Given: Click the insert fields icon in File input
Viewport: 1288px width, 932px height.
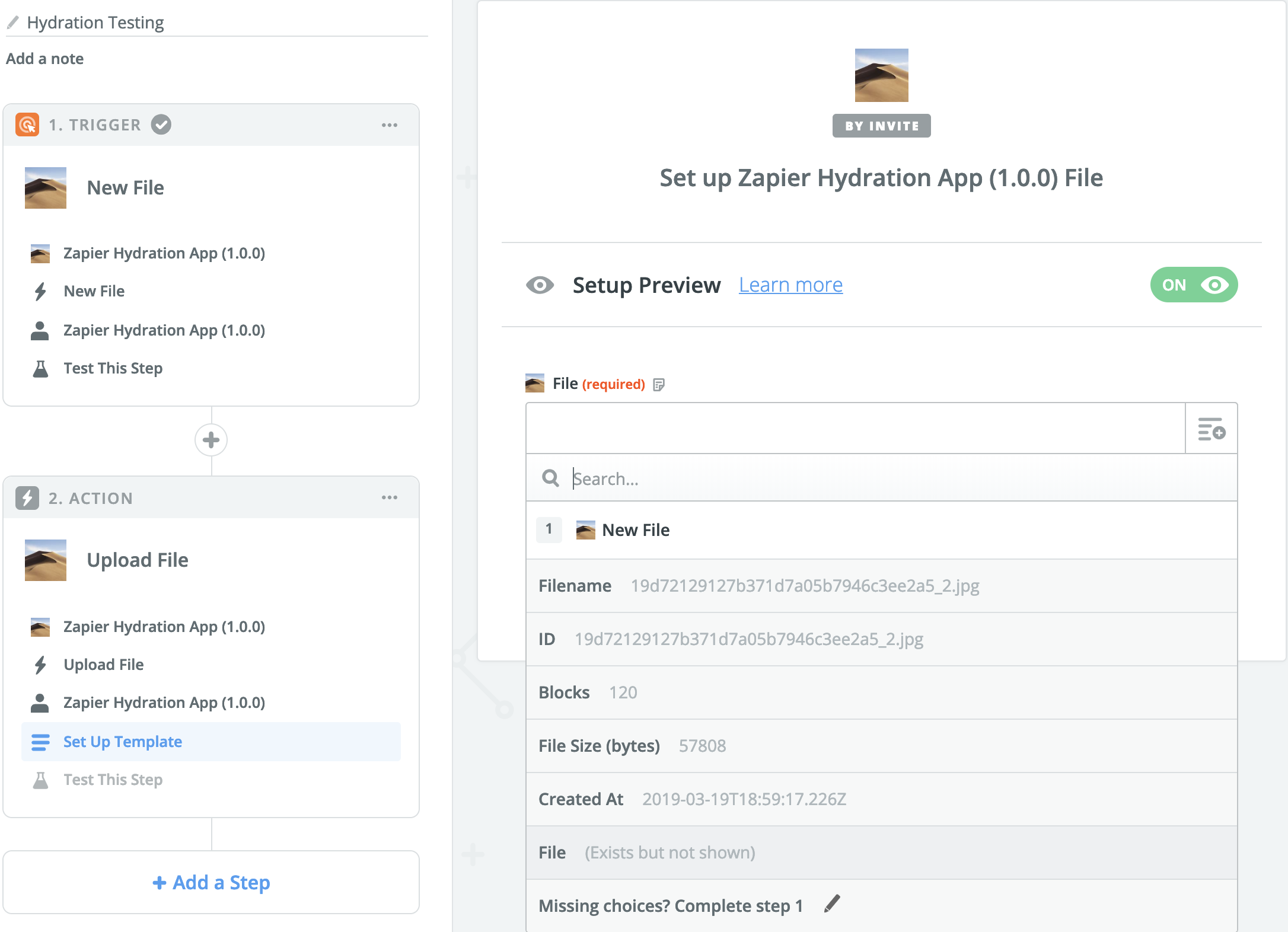Looking at the screenshot, I should tap(1211, 429).
